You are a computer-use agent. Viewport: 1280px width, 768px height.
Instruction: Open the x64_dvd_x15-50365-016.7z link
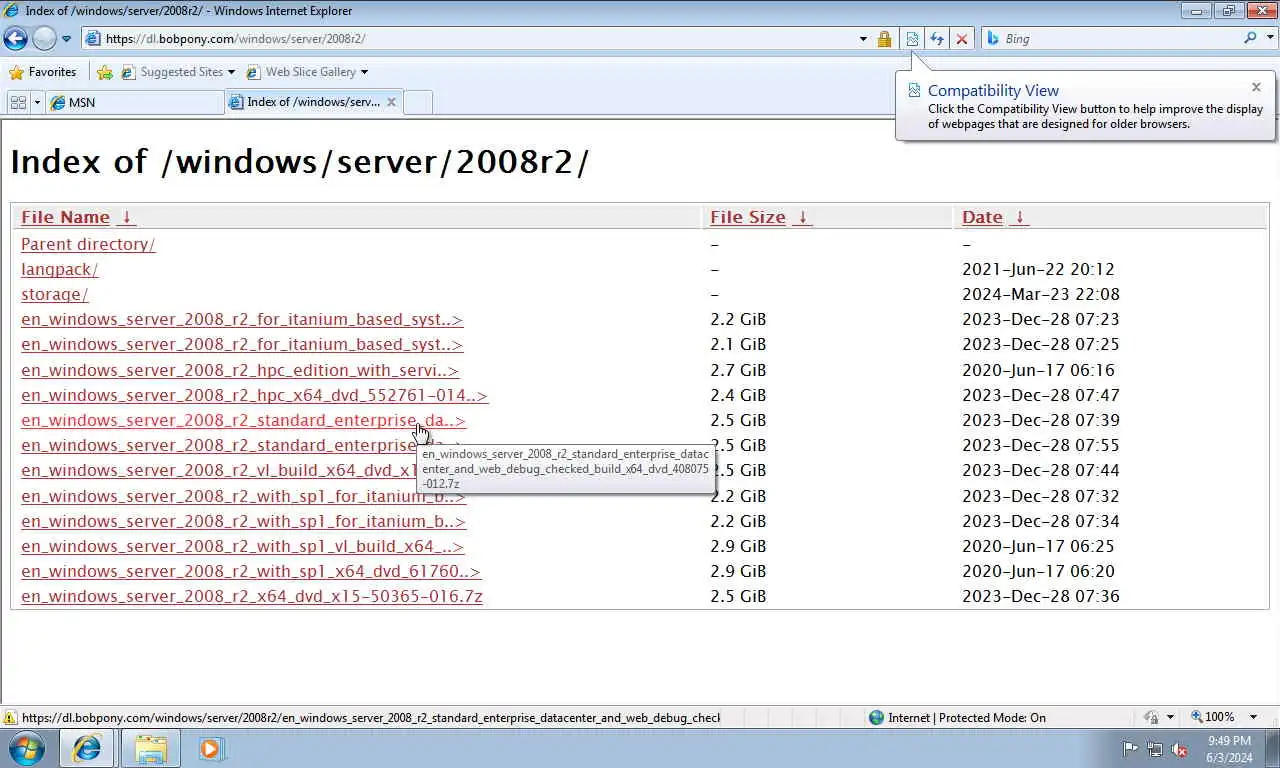pyautogui.click(x=252, y=596)
